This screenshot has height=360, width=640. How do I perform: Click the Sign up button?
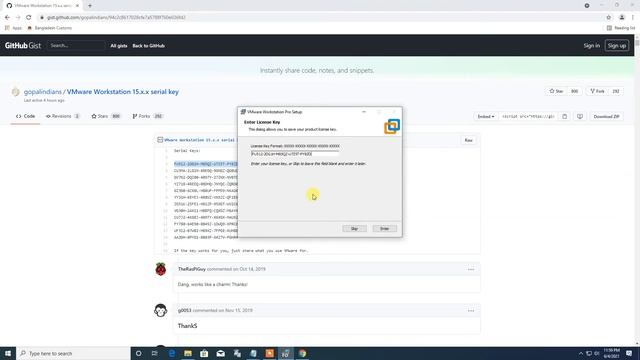coord(617,46)
